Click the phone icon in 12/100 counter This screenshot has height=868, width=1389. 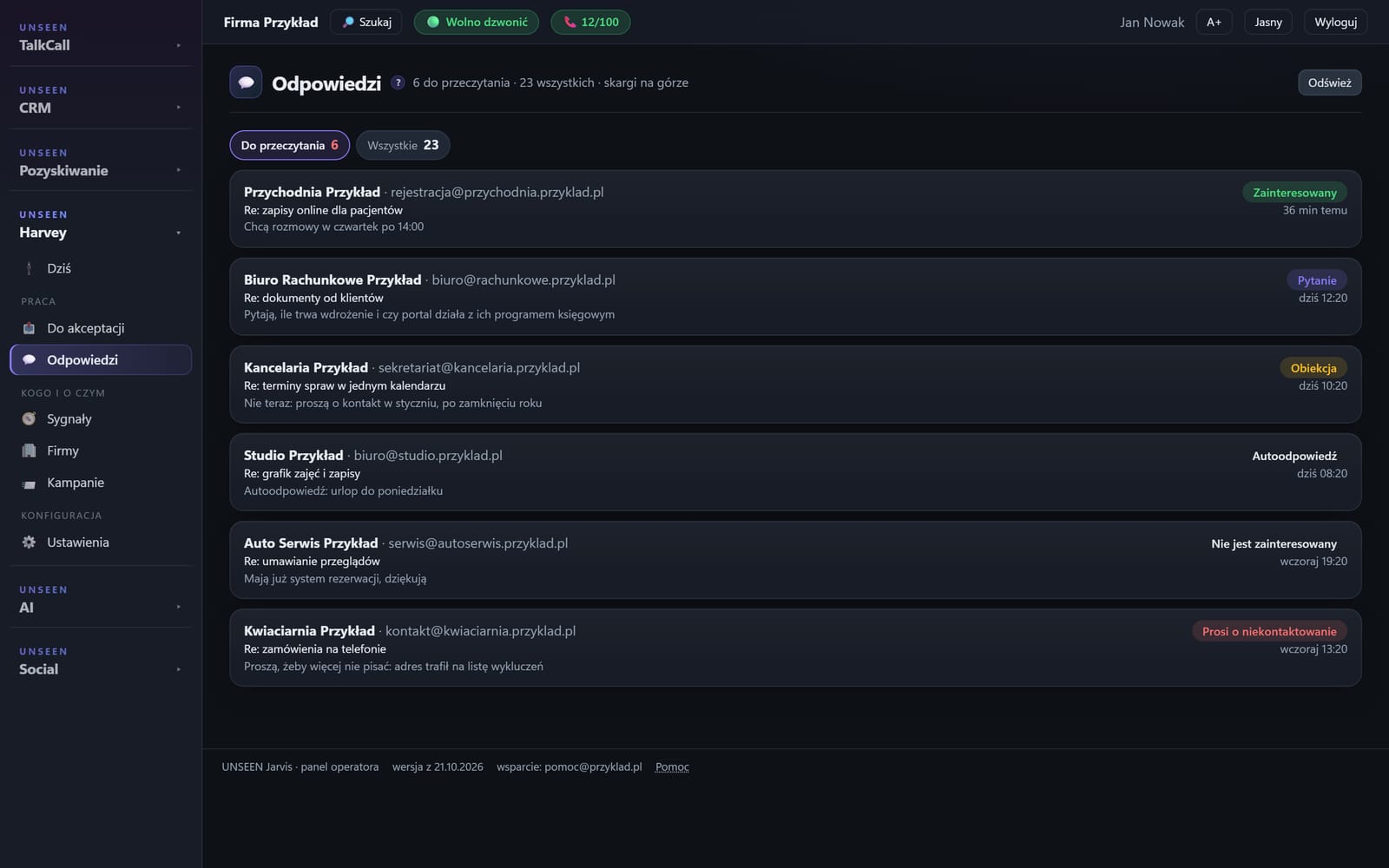569,22
